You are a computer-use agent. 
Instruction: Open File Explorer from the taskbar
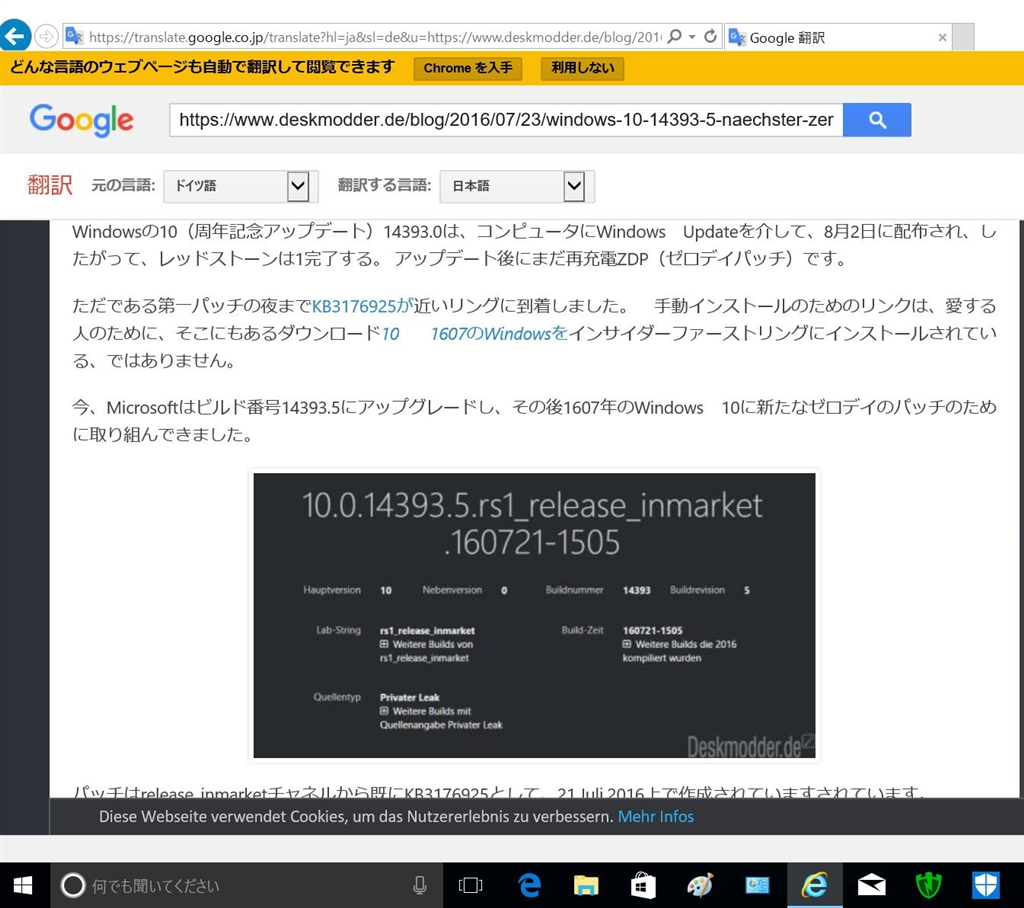586,886
